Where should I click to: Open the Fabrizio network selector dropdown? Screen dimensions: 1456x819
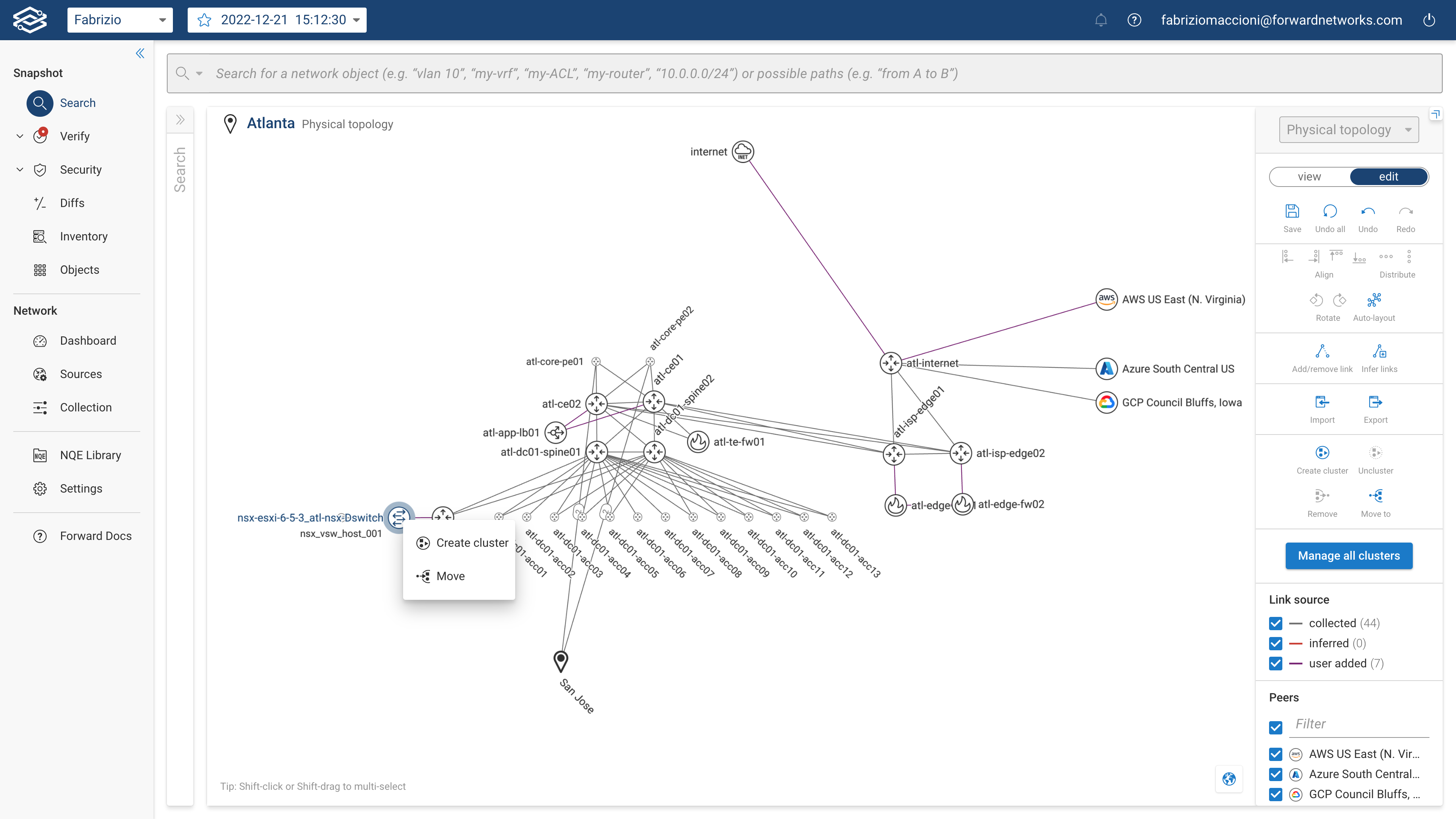coord(120,20)
